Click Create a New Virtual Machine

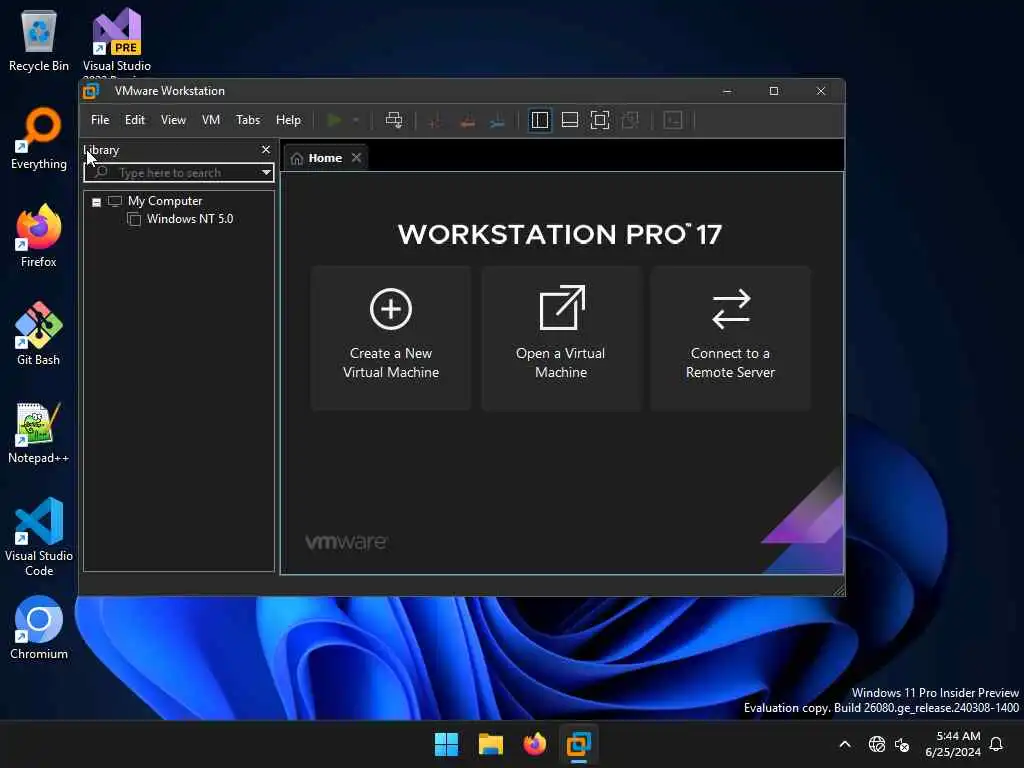coord(391,338)
